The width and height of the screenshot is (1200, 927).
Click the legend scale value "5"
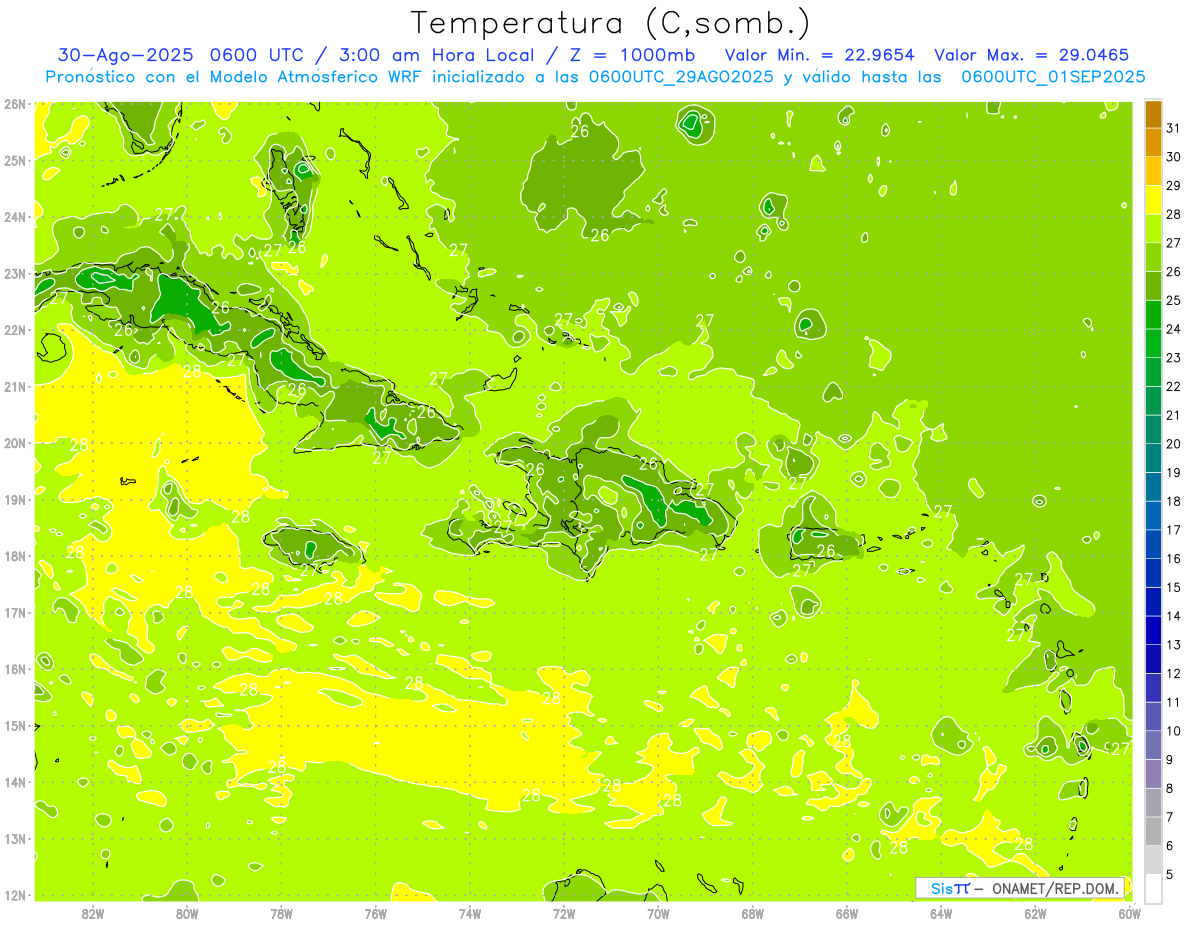pyautogui.click(x=1170, y=874)
